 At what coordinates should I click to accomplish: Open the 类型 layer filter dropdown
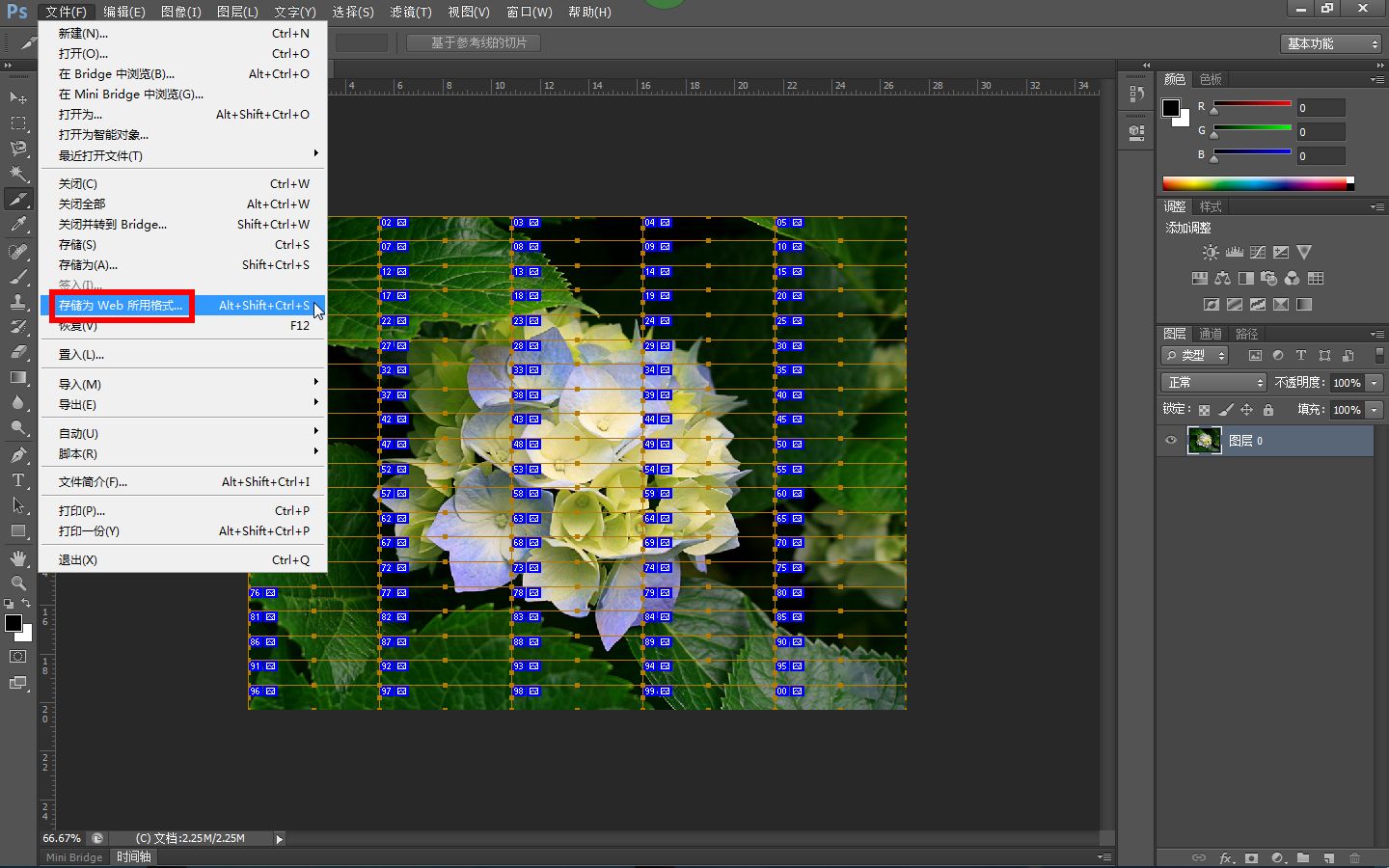(x=1195, y=355)
